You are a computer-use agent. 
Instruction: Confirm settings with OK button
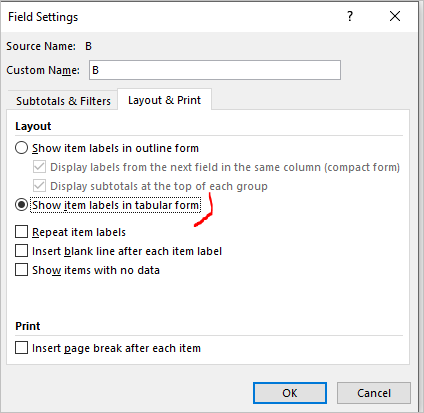click(290, 393)
